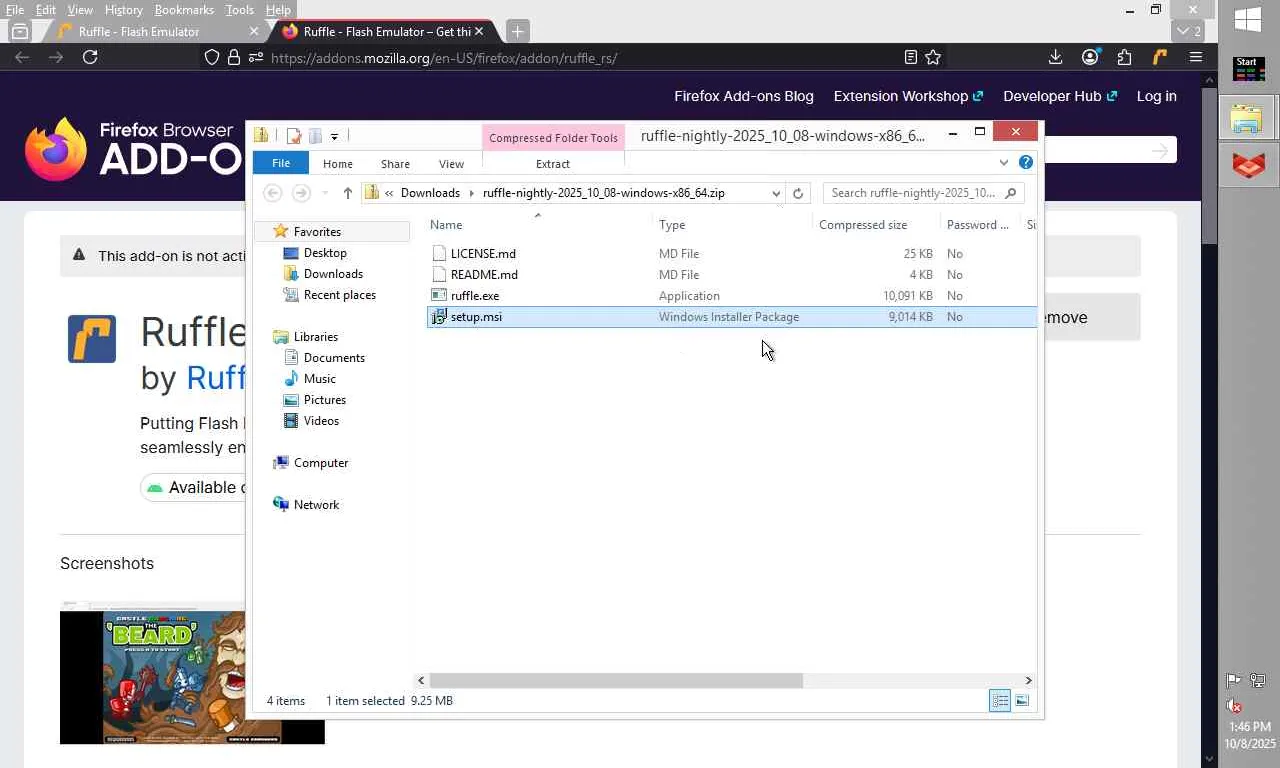List all Firefox tabs dropdown
Viewport: 1280px width, 768px height.
point(1188,31)
